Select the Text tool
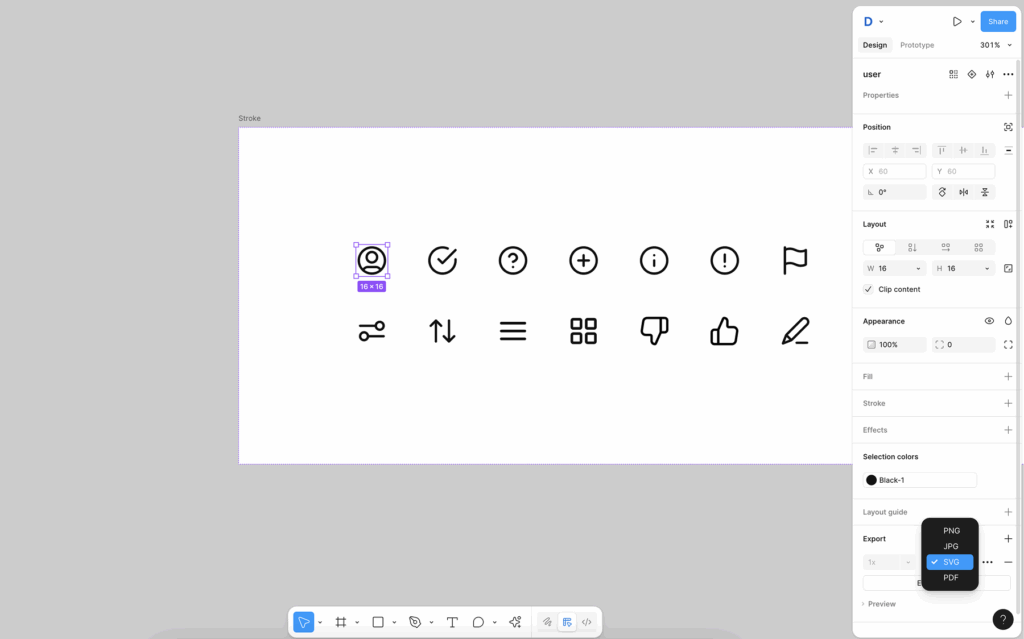 click(452, 622)
